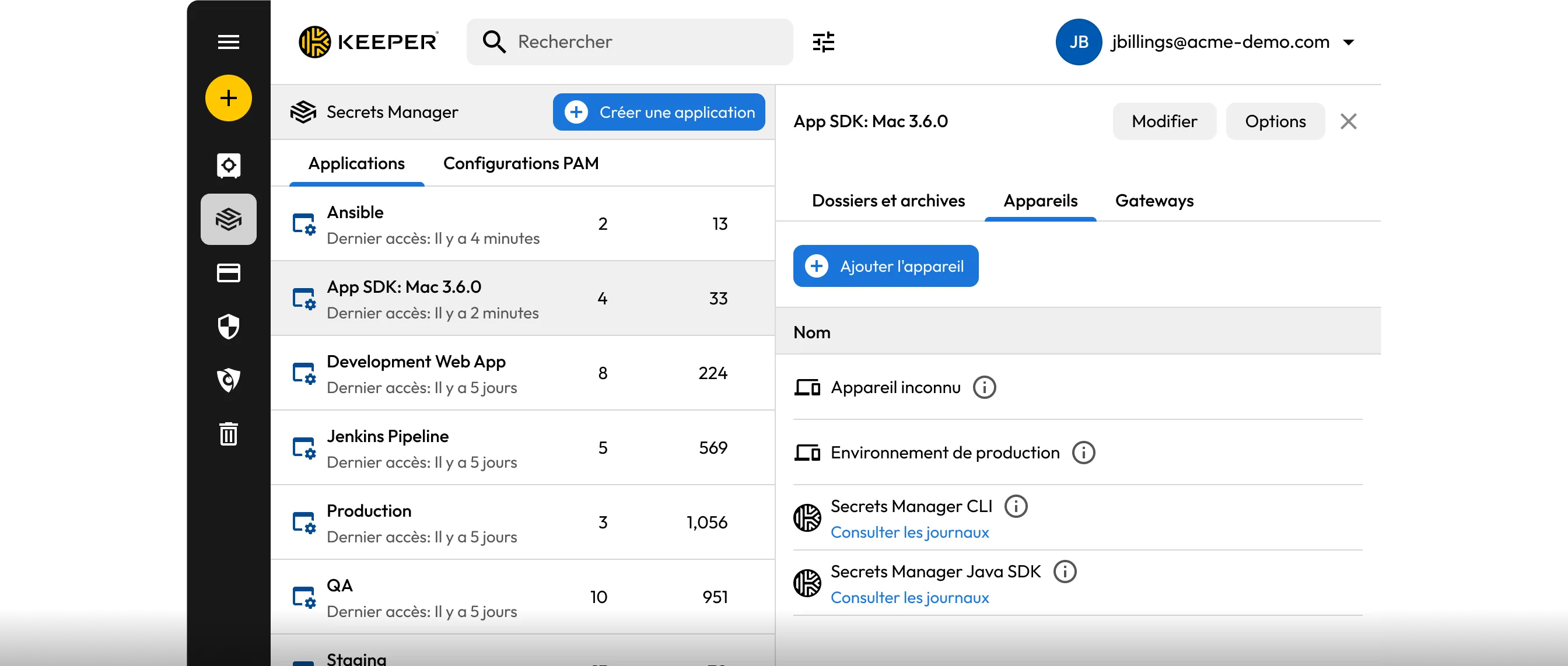The height and width of the screenshot is (666, 1568).
Task: Show info for Secrets Manager Java SDK
Action: (x=1065, y=571)
